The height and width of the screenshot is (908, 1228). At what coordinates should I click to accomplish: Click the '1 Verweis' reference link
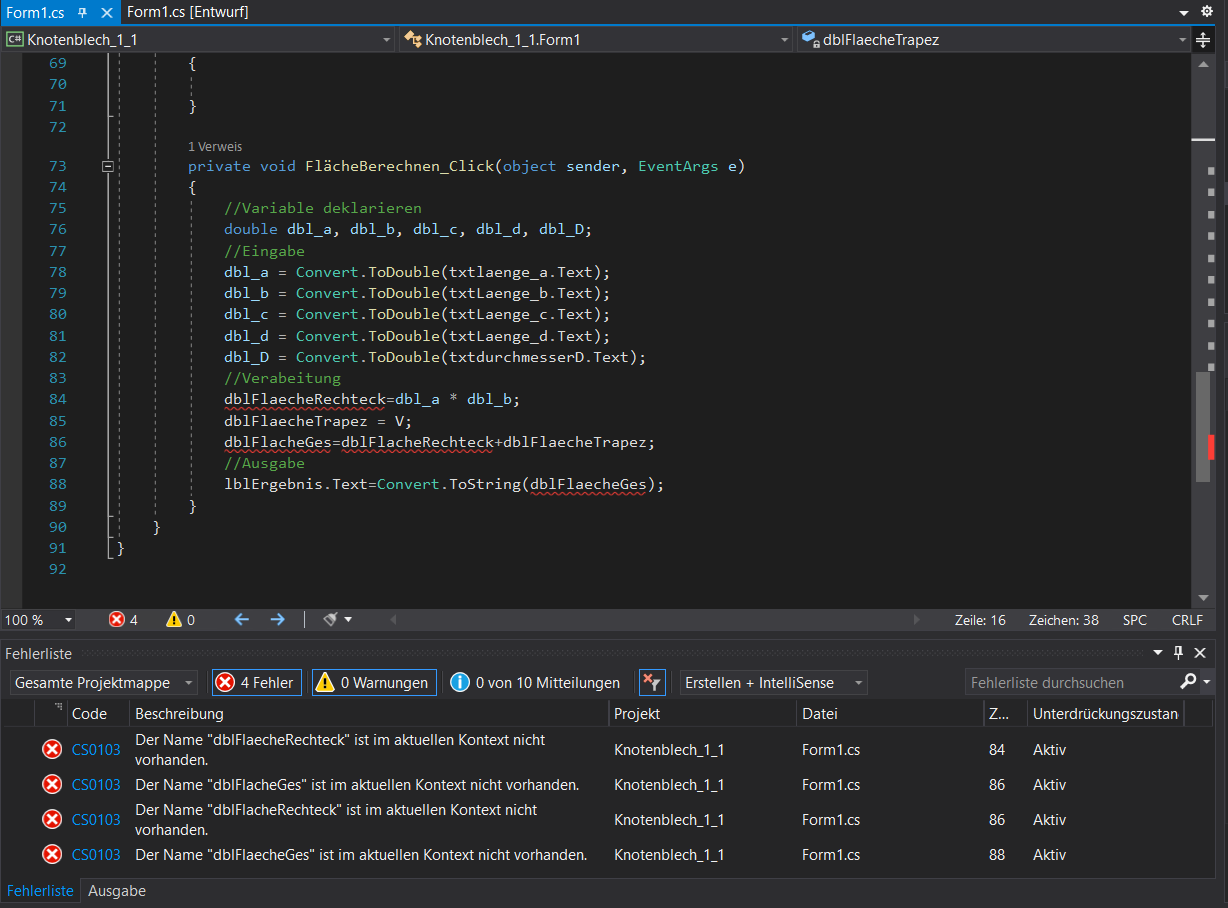point(215,146)
